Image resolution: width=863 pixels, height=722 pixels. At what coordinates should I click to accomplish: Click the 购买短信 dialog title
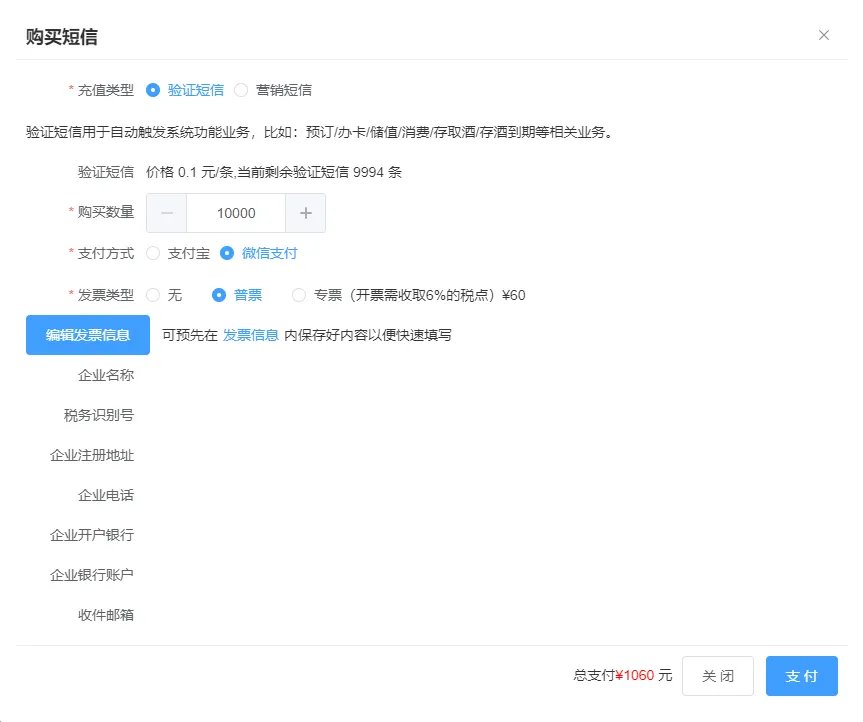pyautogui.click(x=62, y=37)
